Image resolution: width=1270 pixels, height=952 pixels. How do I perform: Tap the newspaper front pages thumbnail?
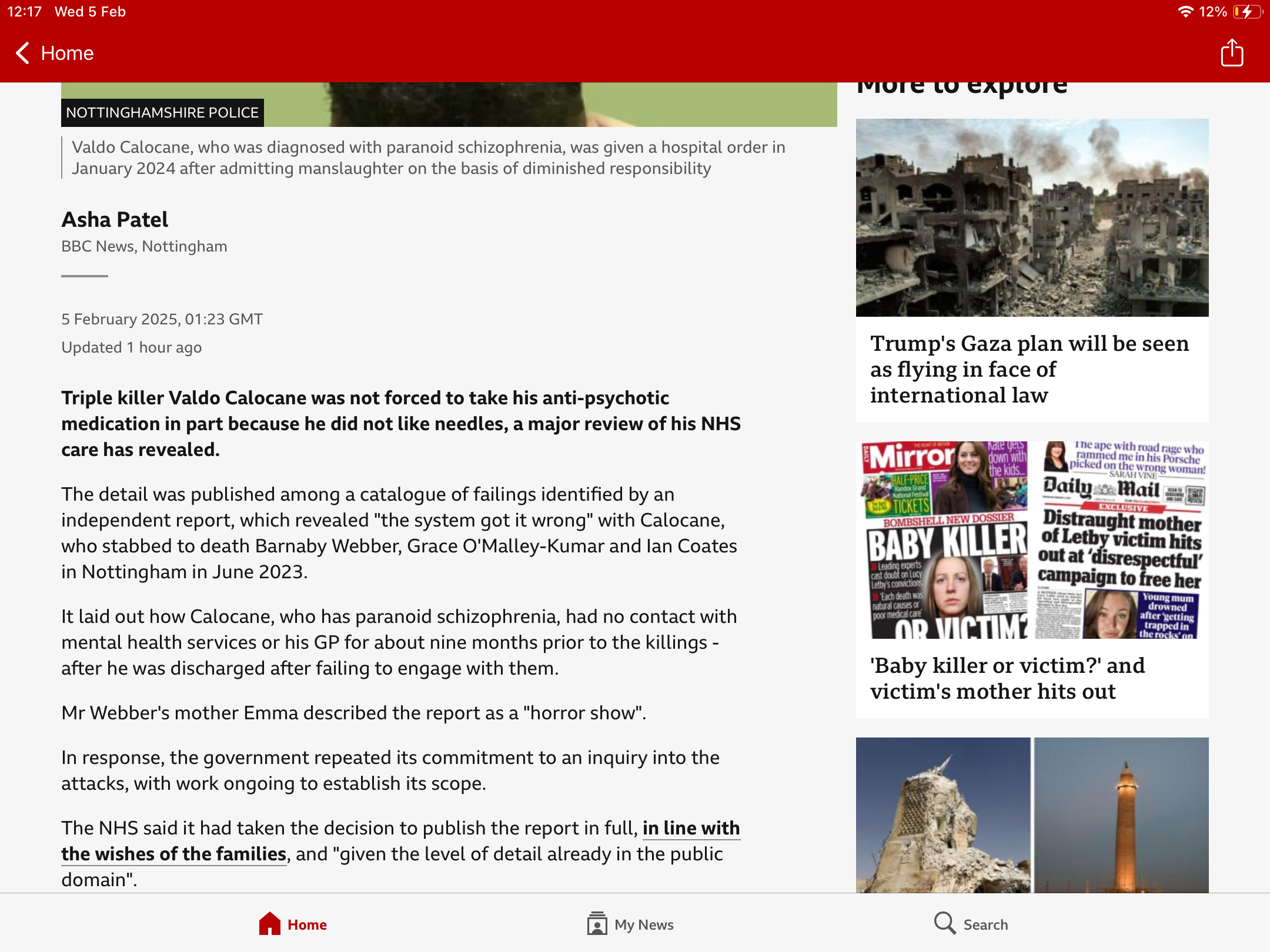coord(1032,539)
